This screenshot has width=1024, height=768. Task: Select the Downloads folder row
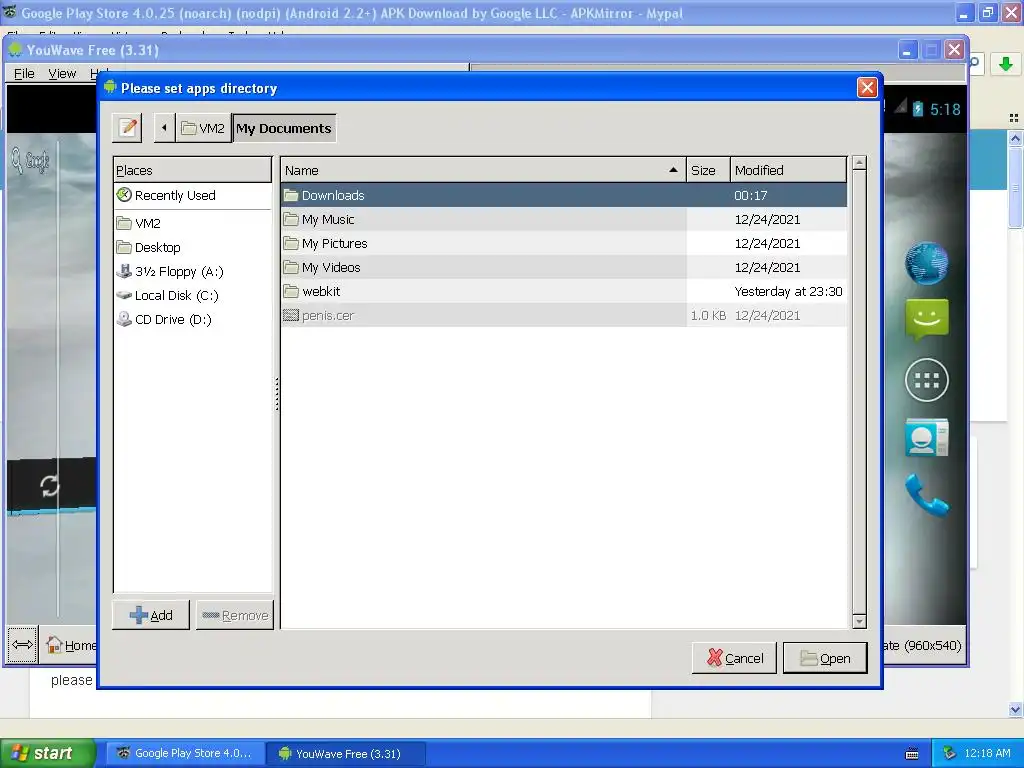pos(564,195)
